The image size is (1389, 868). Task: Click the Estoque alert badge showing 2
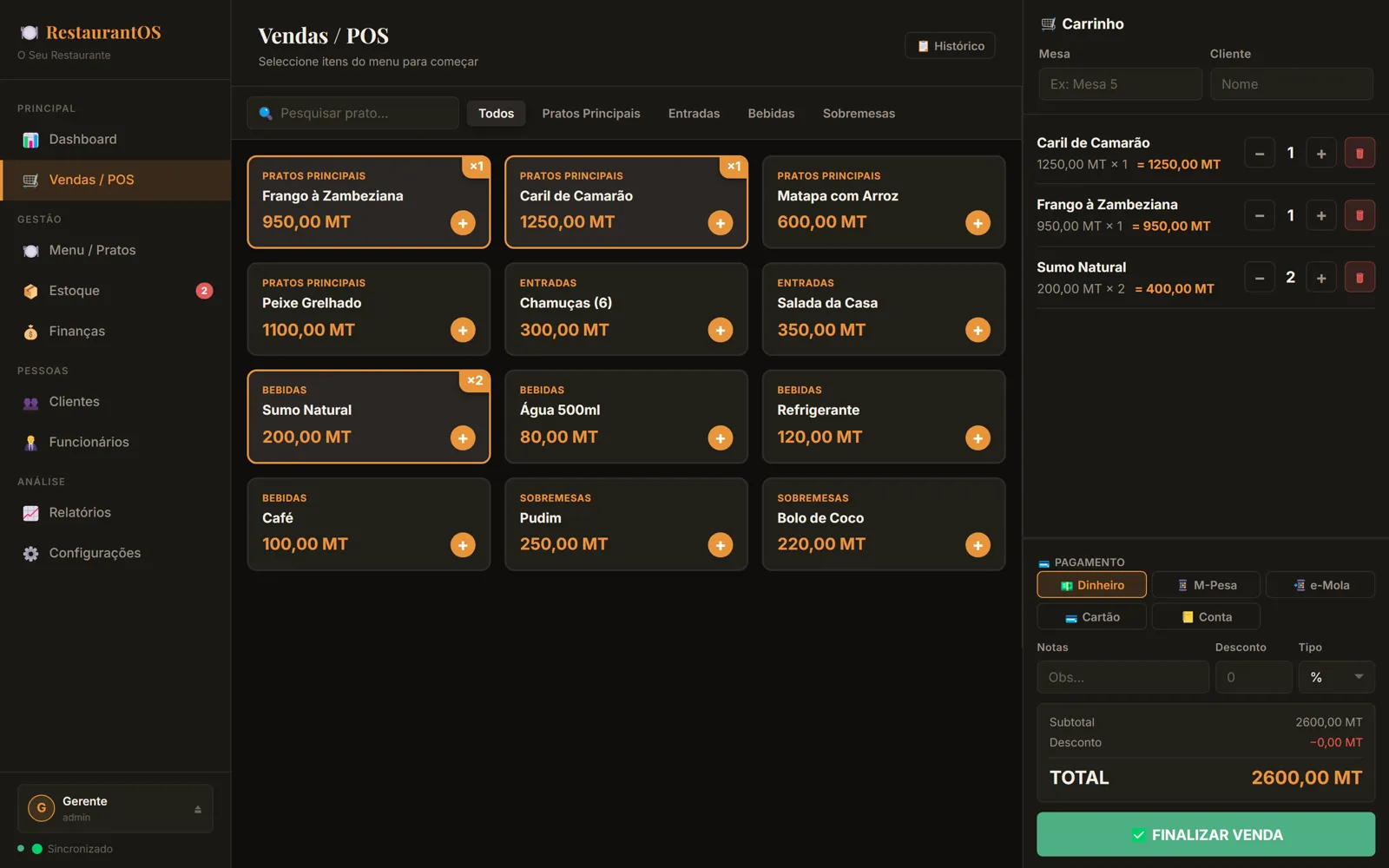(x=204, y=291)
